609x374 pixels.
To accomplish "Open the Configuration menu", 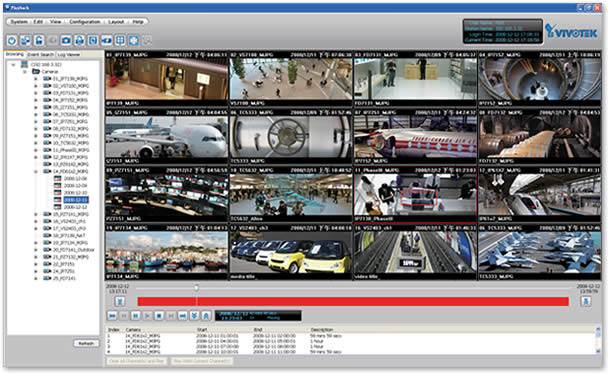I will coord(85,22).
